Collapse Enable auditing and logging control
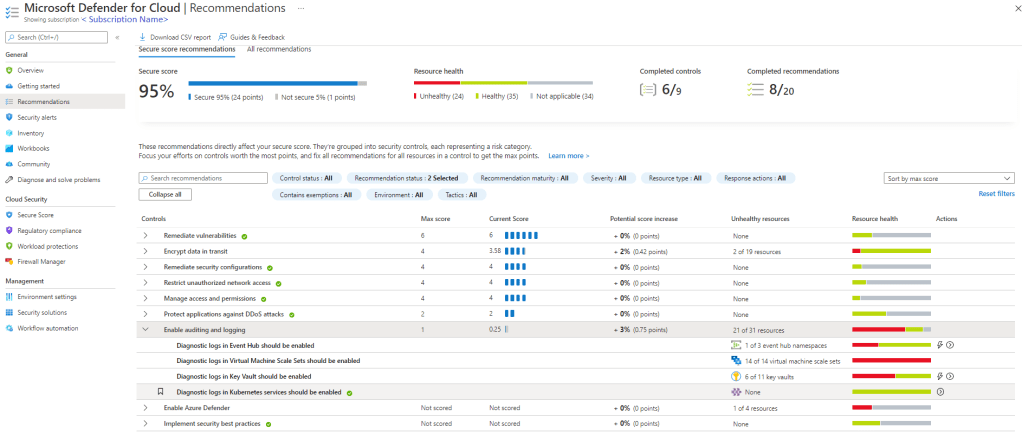This screenshot has height=441, width=1022. 146,329
